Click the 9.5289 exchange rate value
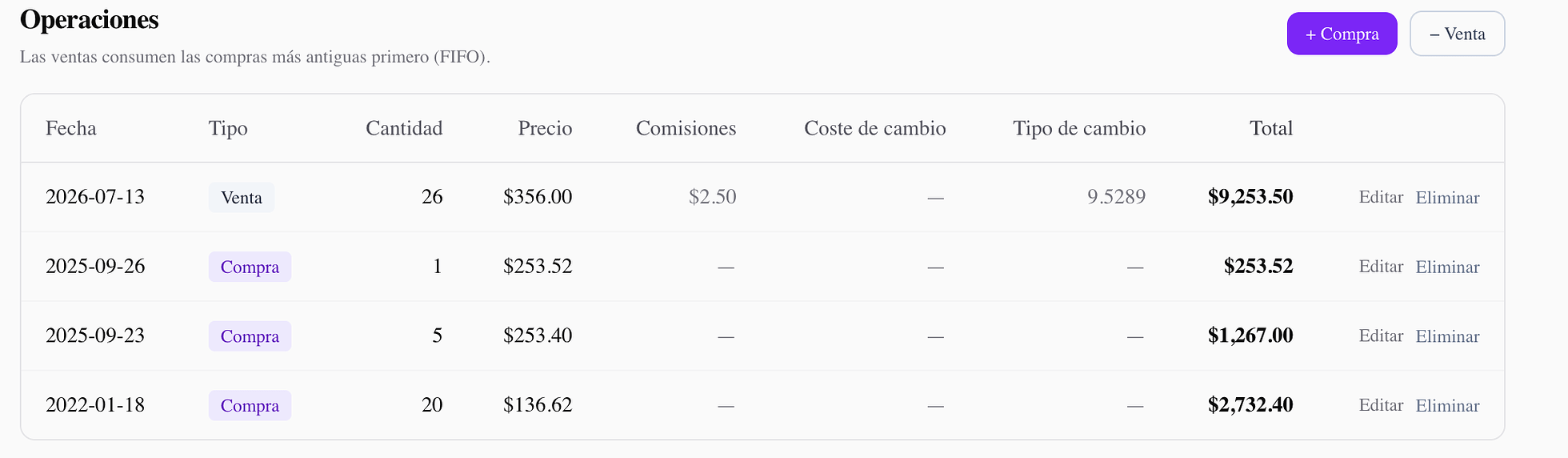This screenshot has height=458, width=1568. [1116, 197]
